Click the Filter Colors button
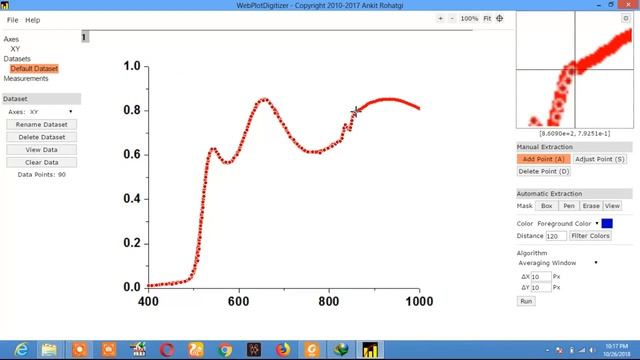640x360 pixels. click(x=590, y=236)
